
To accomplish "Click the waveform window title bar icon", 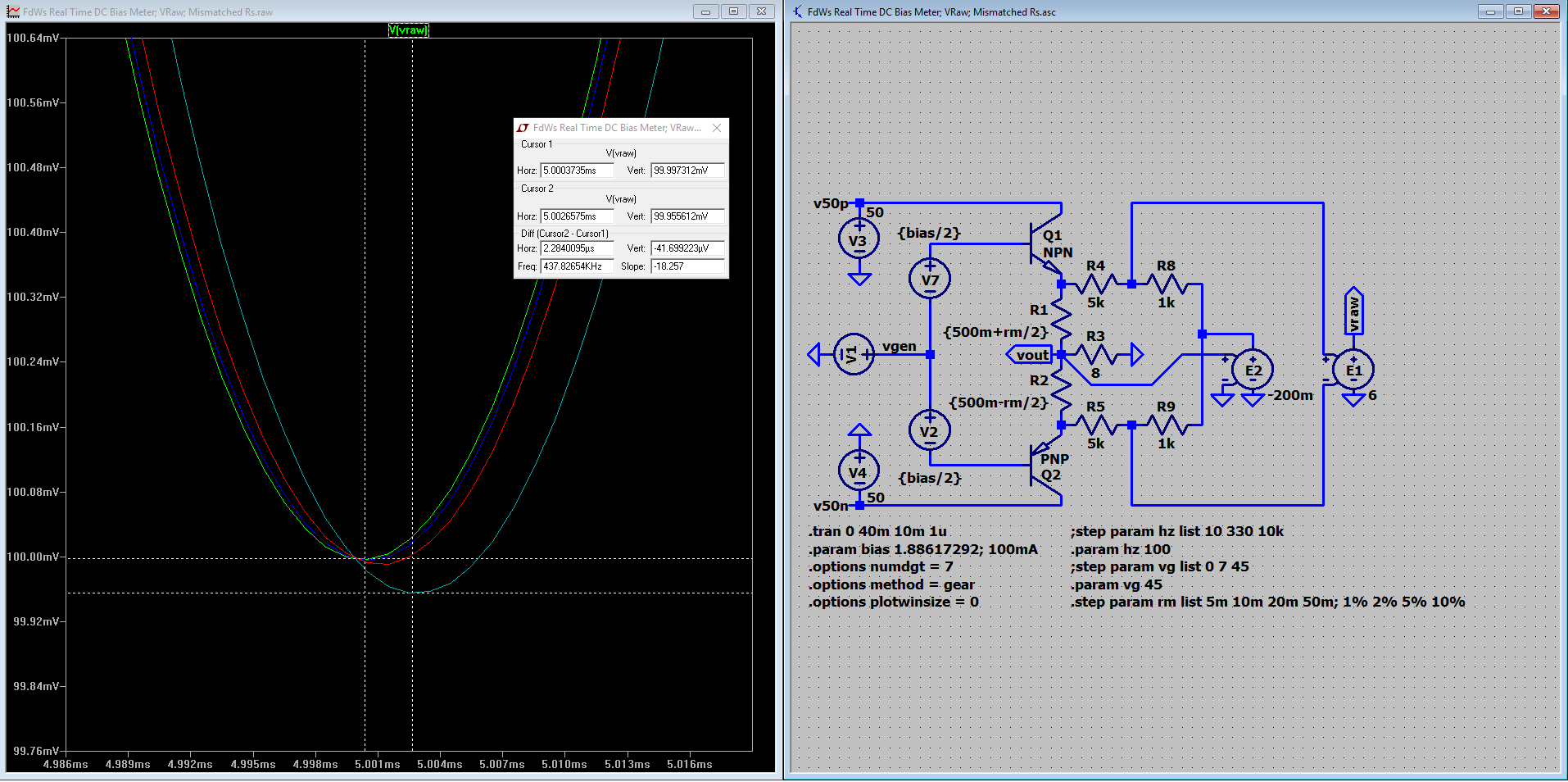I will pyautogui.click(x=13, y=11).
